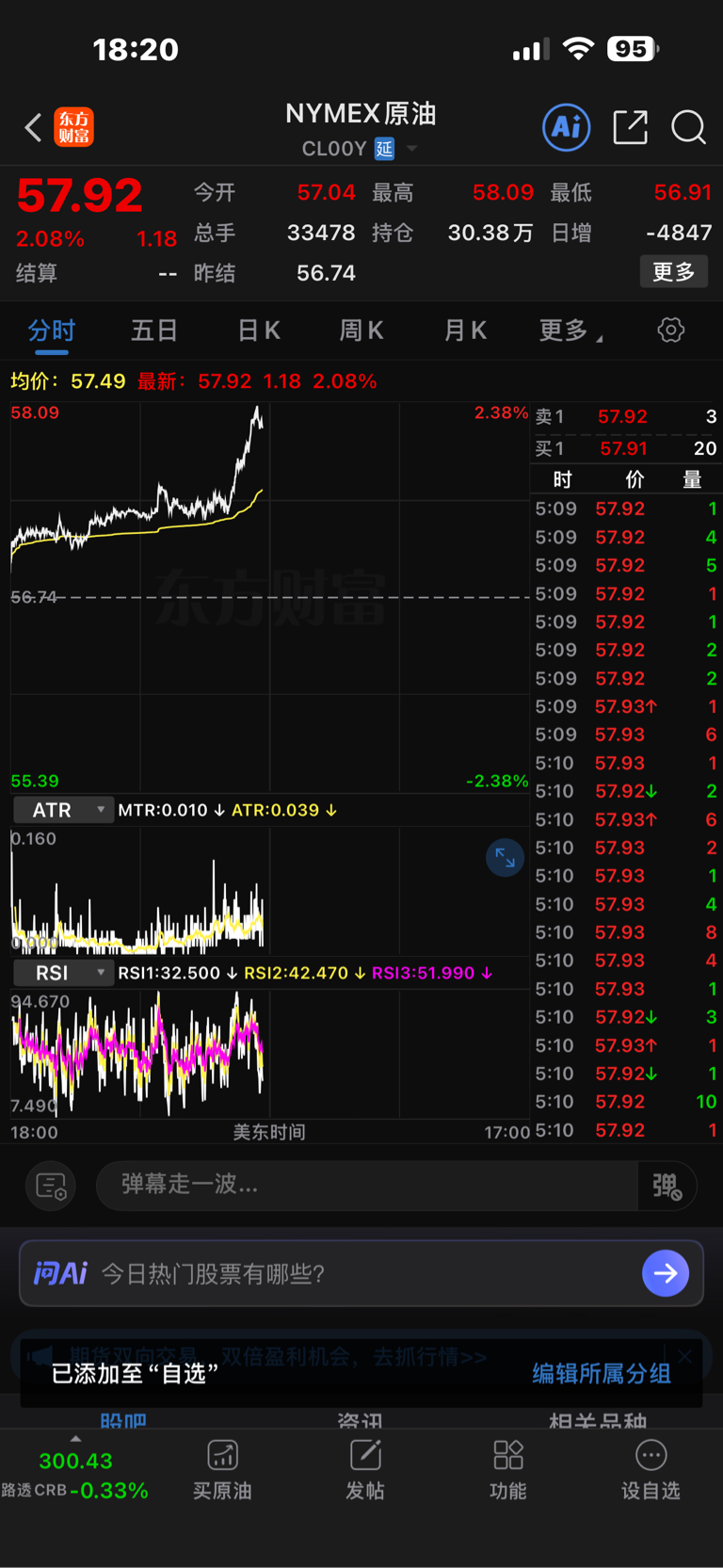Tap the 最高 58.09 value
Image resolution: width=723 pixels, height=1568 pixels.
[503, 193]
